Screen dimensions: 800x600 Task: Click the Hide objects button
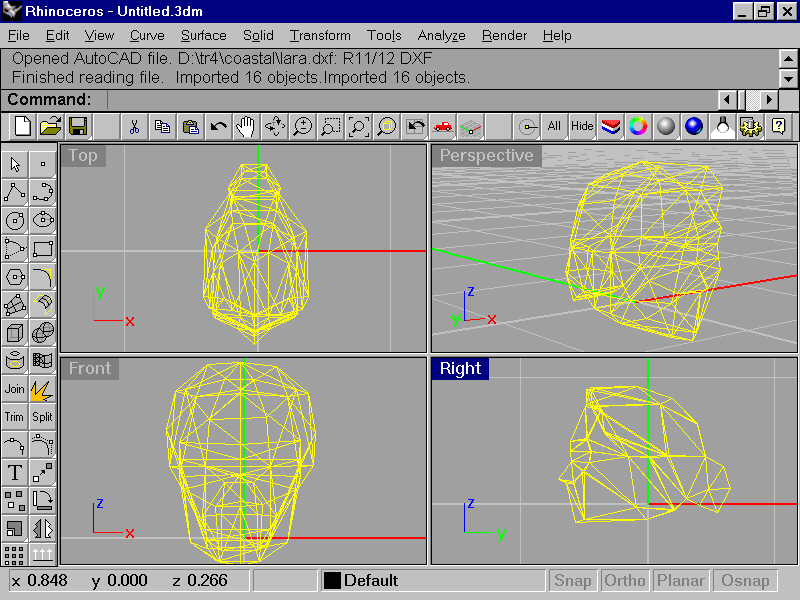tap(582, 127)
